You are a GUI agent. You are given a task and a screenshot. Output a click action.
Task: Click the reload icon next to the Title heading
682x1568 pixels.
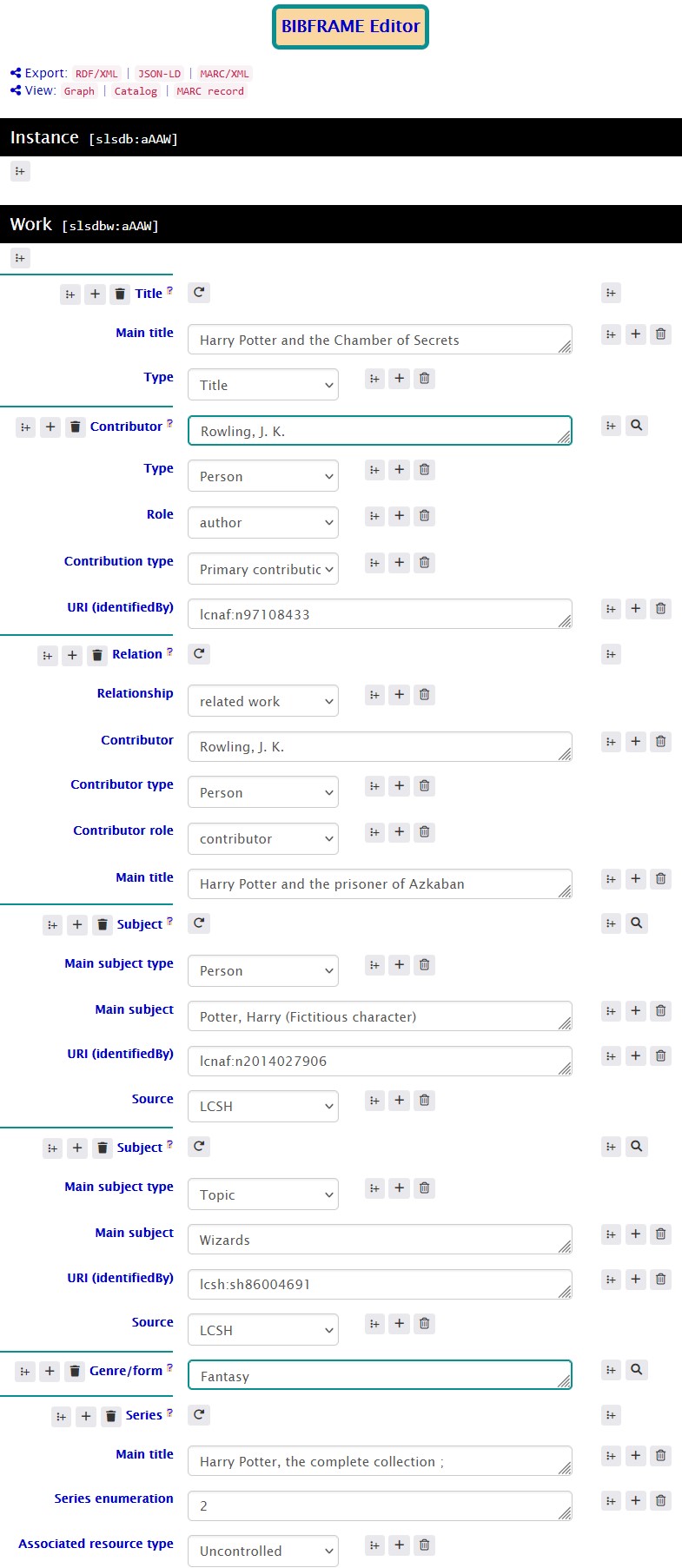tap(199, 293)
